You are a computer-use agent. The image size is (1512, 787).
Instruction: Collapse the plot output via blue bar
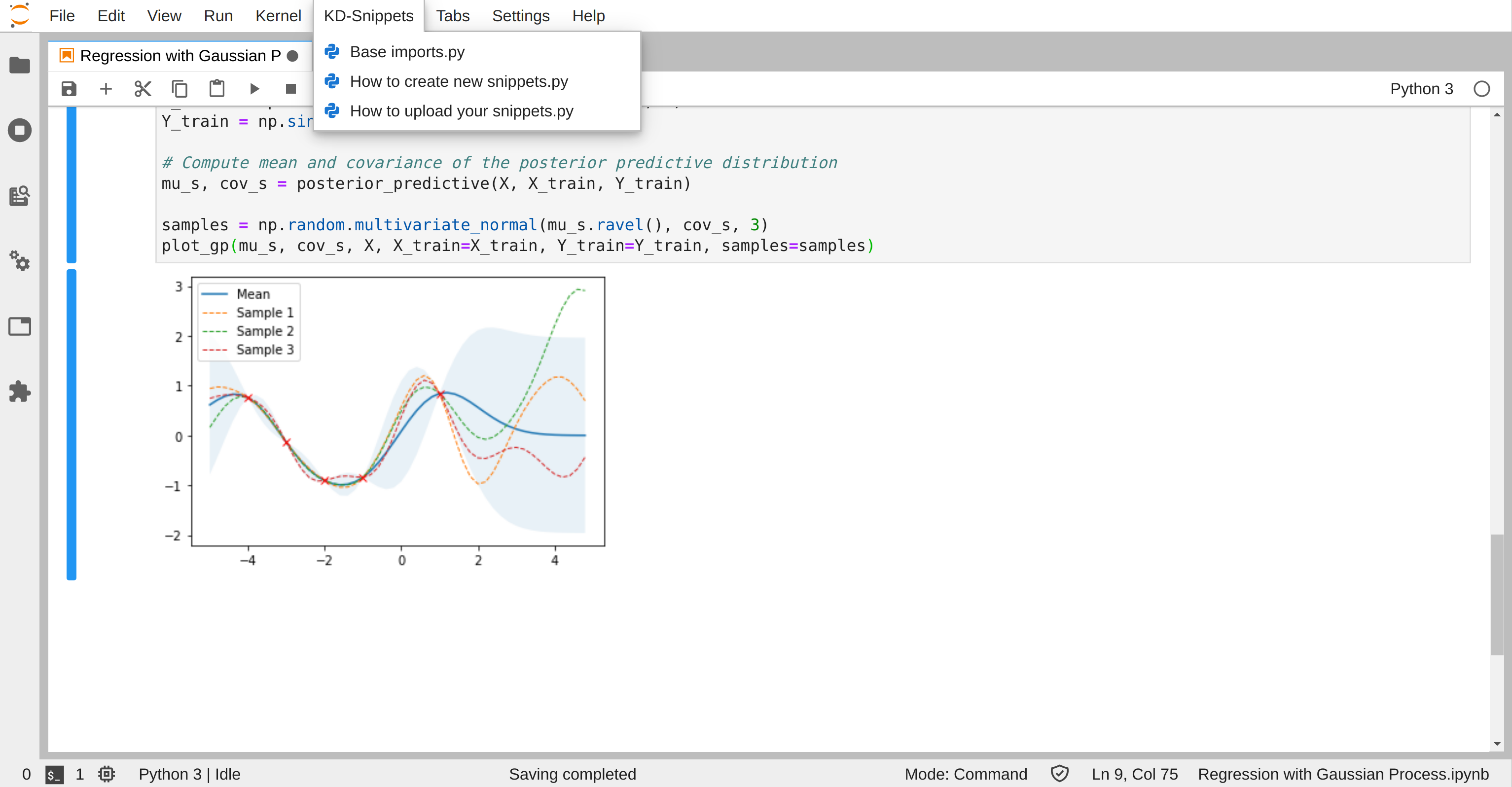[72, 425]
